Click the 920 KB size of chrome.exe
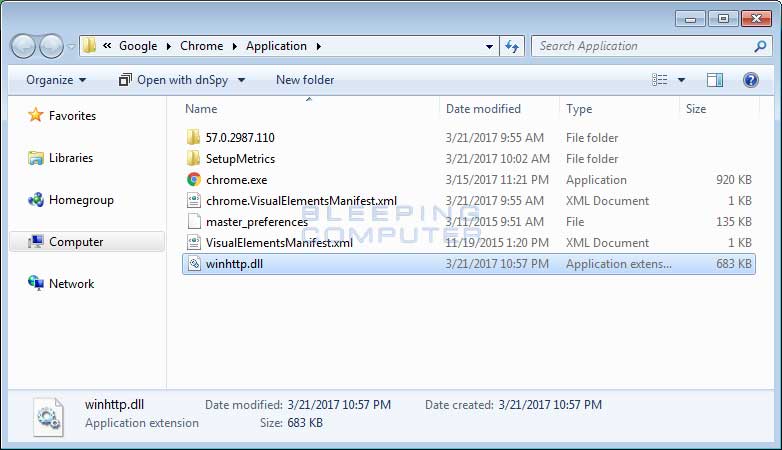782x450 pixels. click(x=734, y=180)
